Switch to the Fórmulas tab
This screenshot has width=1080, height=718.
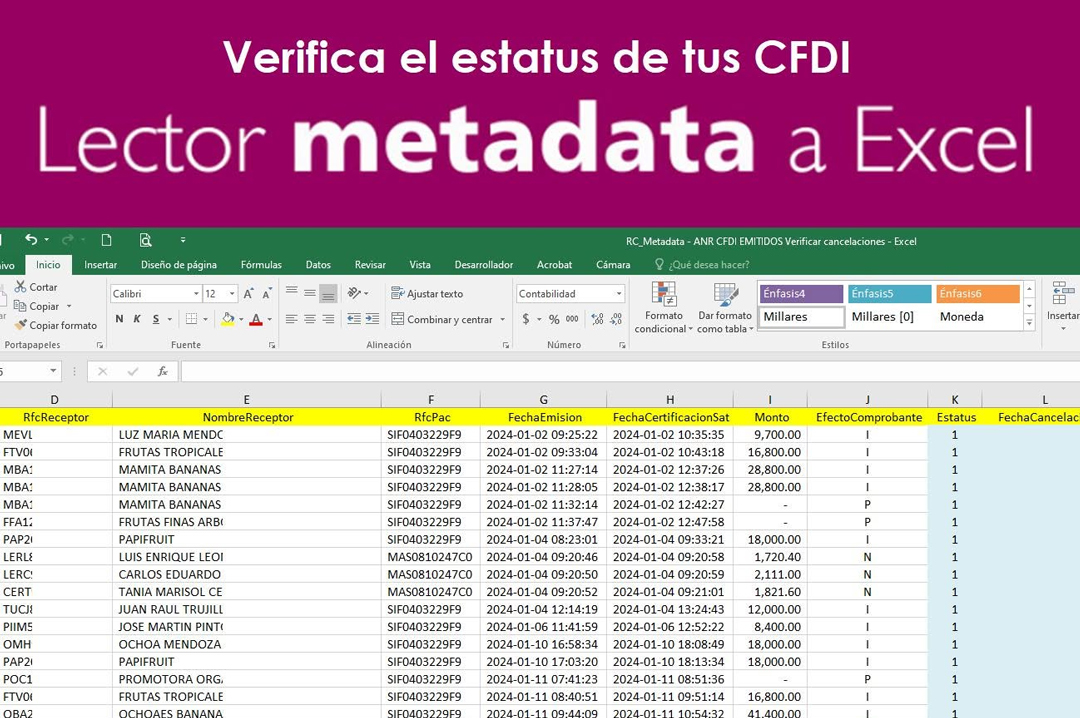(x=261, y=265)
